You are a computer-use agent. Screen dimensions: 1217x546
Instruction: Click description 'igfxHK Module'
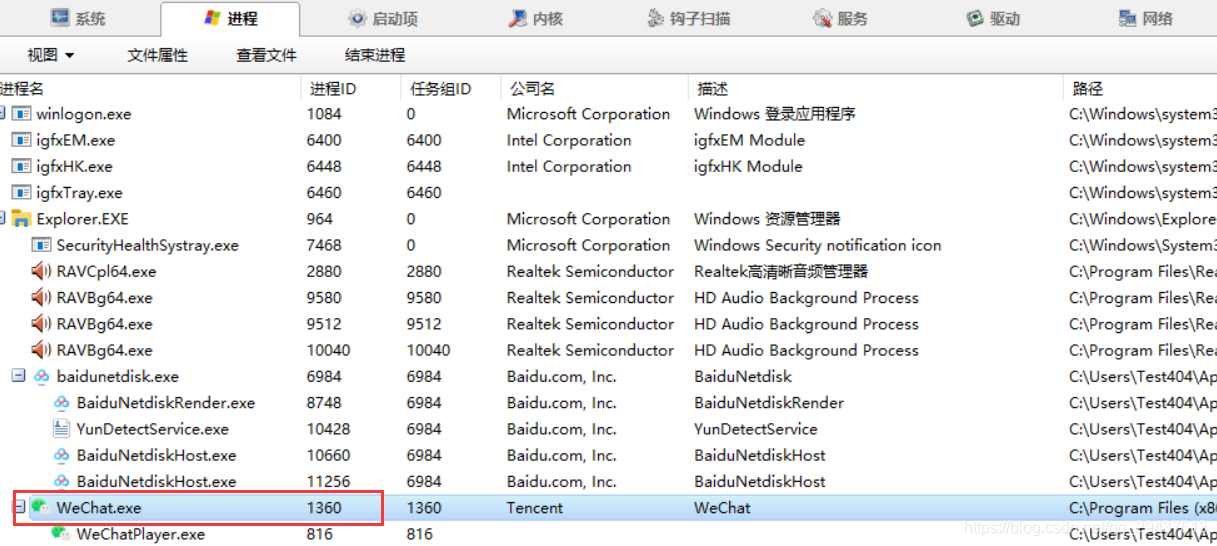(748, 166)
